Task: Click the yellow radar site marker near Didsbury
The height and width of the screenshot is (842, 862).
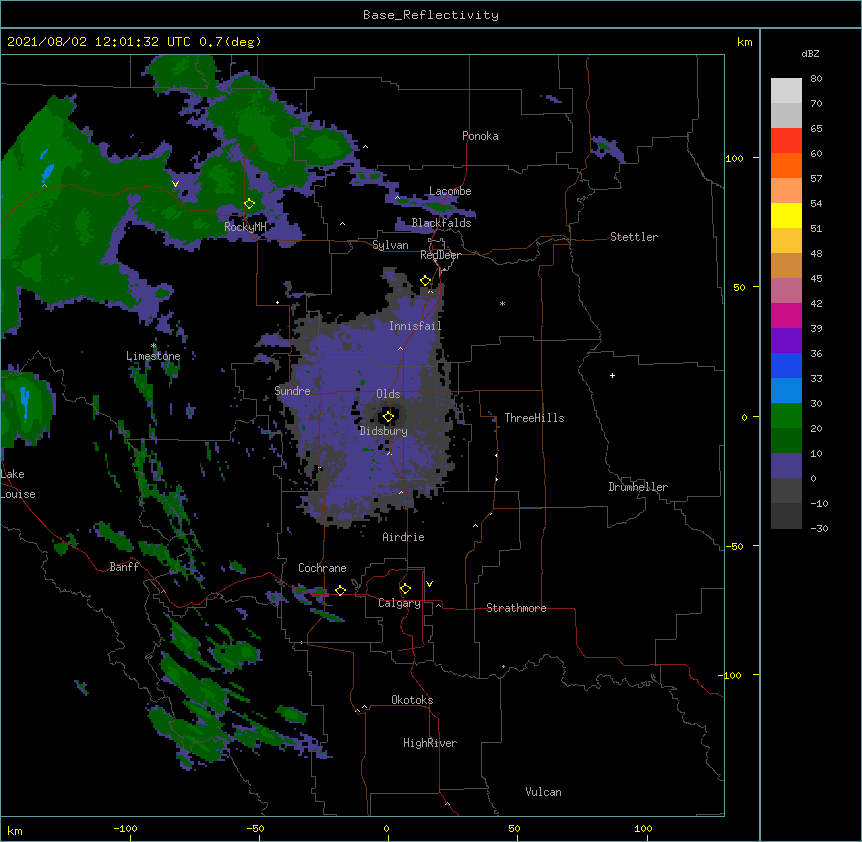Action: pyautogui.click(x=388, y=416)
